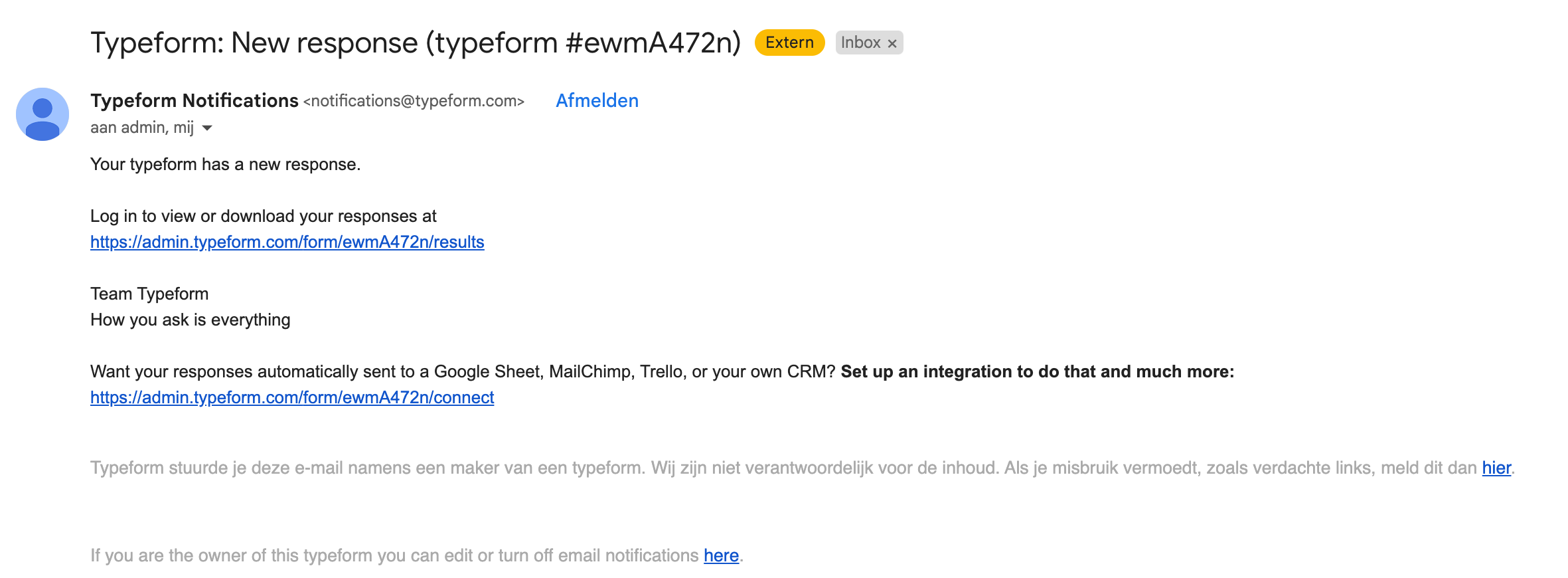Click the sender's profile avatar icon

pos(42,114)
